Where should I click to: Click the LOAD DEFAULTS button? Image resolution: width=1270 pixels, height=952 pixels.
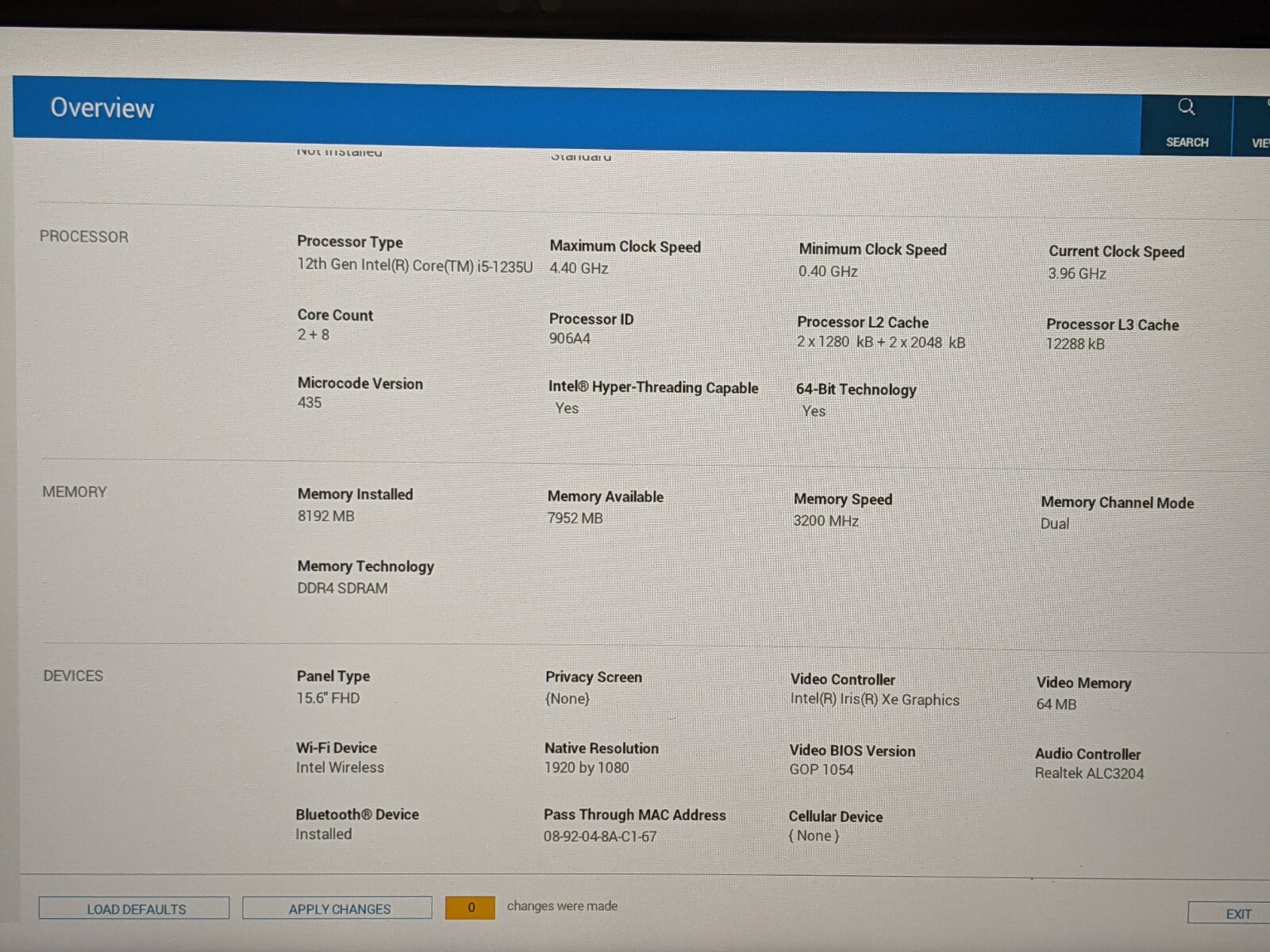tap(134, 908)
